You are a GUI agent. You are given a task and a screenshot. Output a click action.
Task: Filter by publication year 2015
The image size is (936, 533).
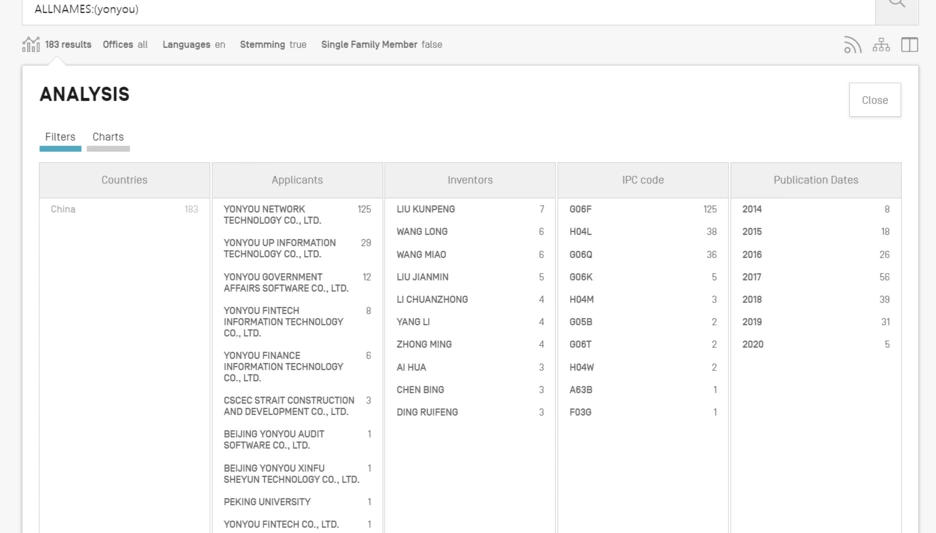816,232
